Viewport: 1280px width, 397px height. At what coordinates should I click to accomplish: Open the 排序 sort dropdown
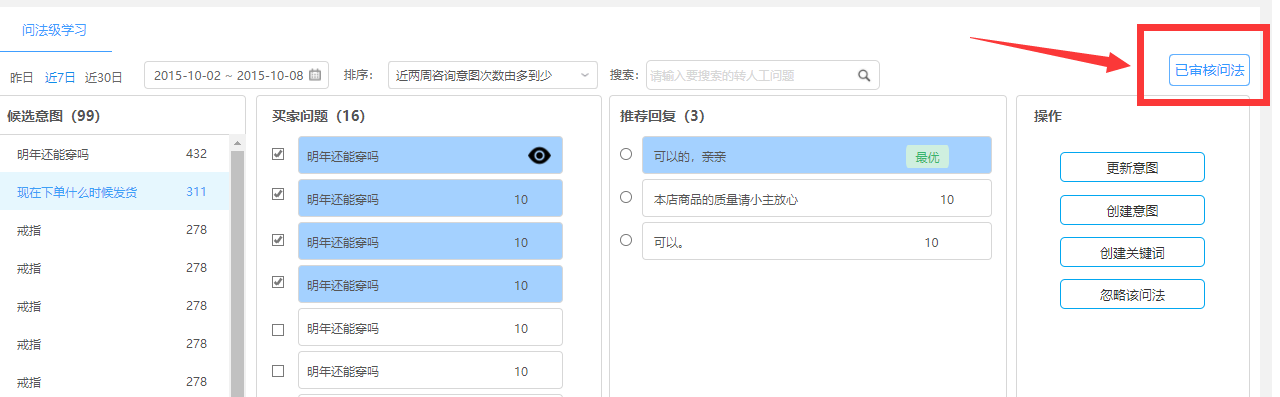click(x=492, y=75)
